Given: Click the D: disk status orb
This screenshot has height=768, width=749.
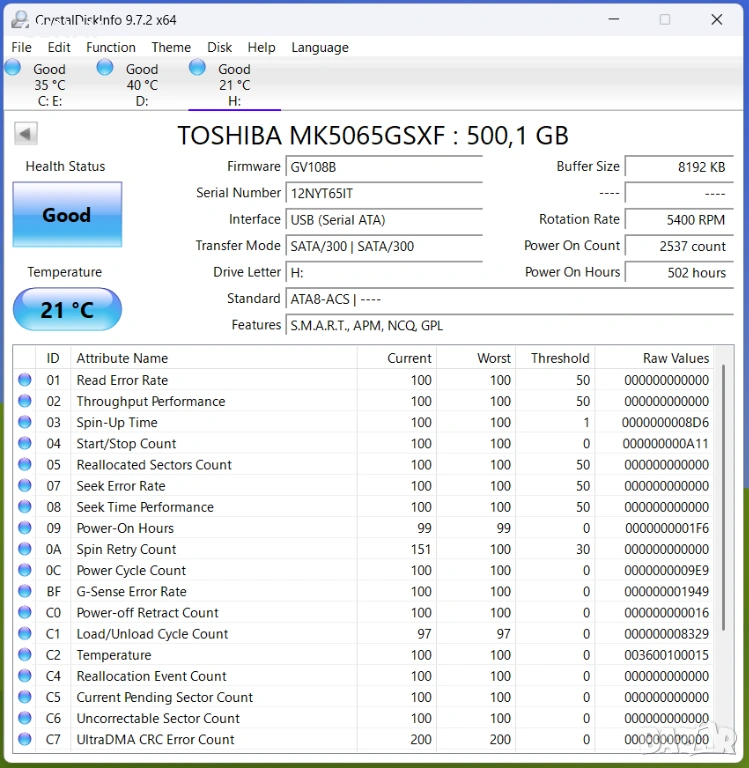Looking at the screenshot, I should [105, 67].
